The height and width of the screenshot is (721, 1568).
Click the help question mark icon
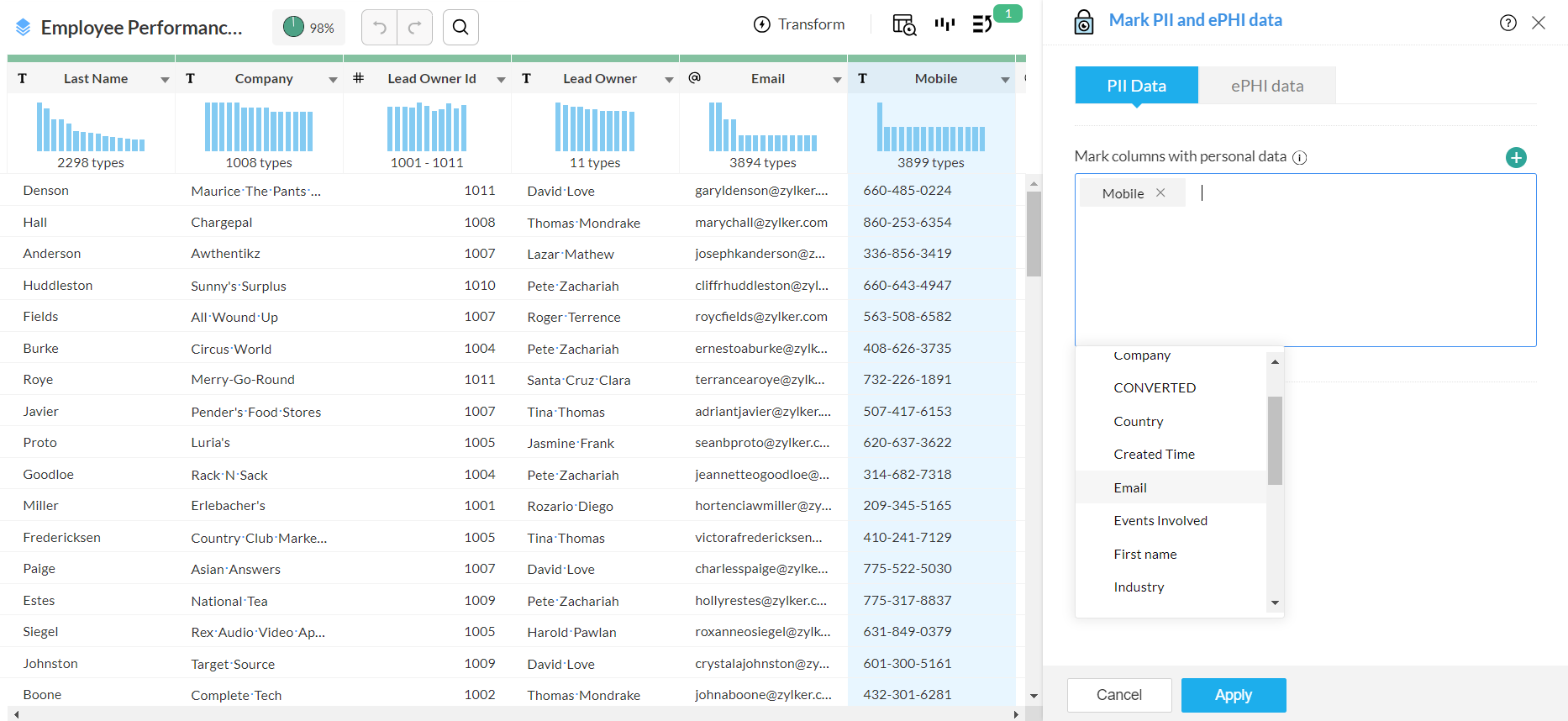(1508, 23)
